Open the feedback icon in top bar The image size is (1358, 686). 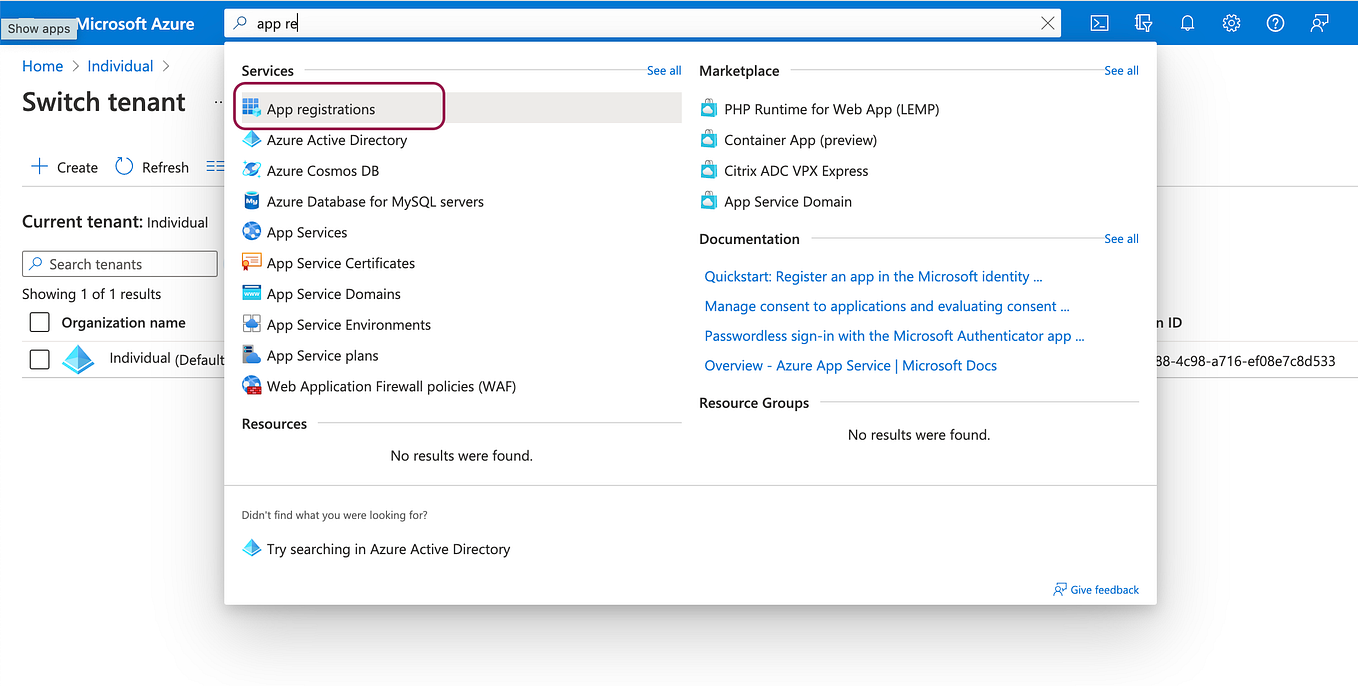(1319, 23)
